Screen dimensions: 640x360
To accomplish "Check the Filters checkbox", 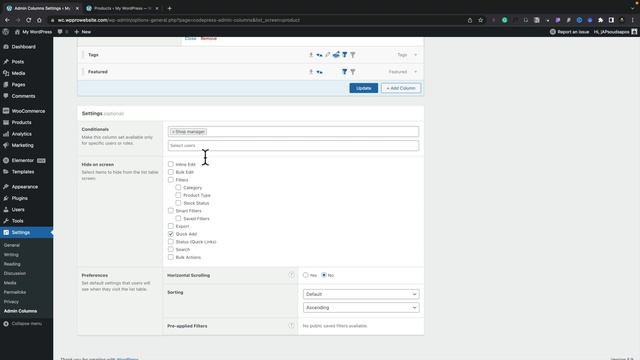I will pos(171,180).
